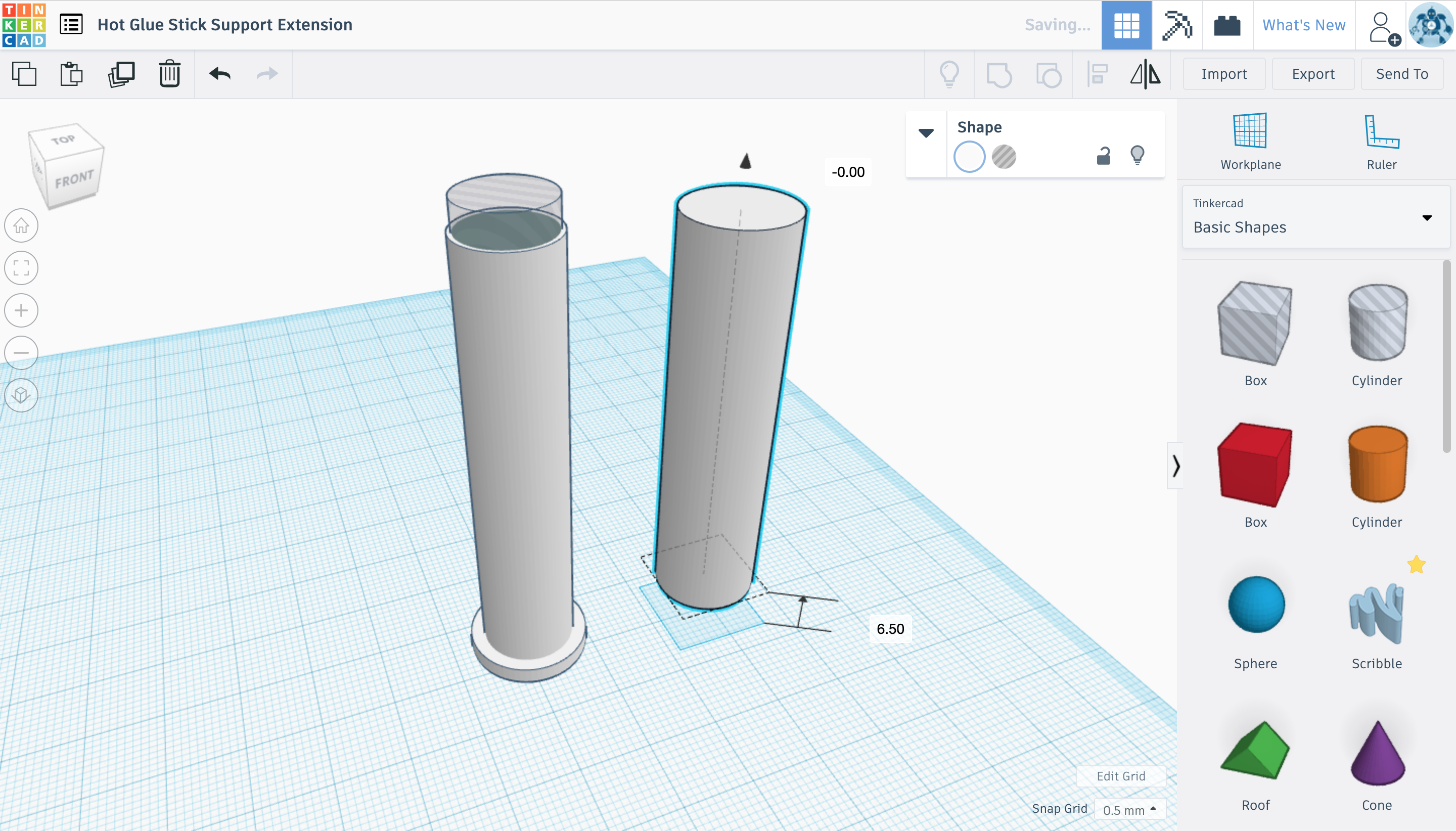Viewport: 1456px width, 831px height.
Task: Click the Undo arrow
Action: (x=220, y=74)
